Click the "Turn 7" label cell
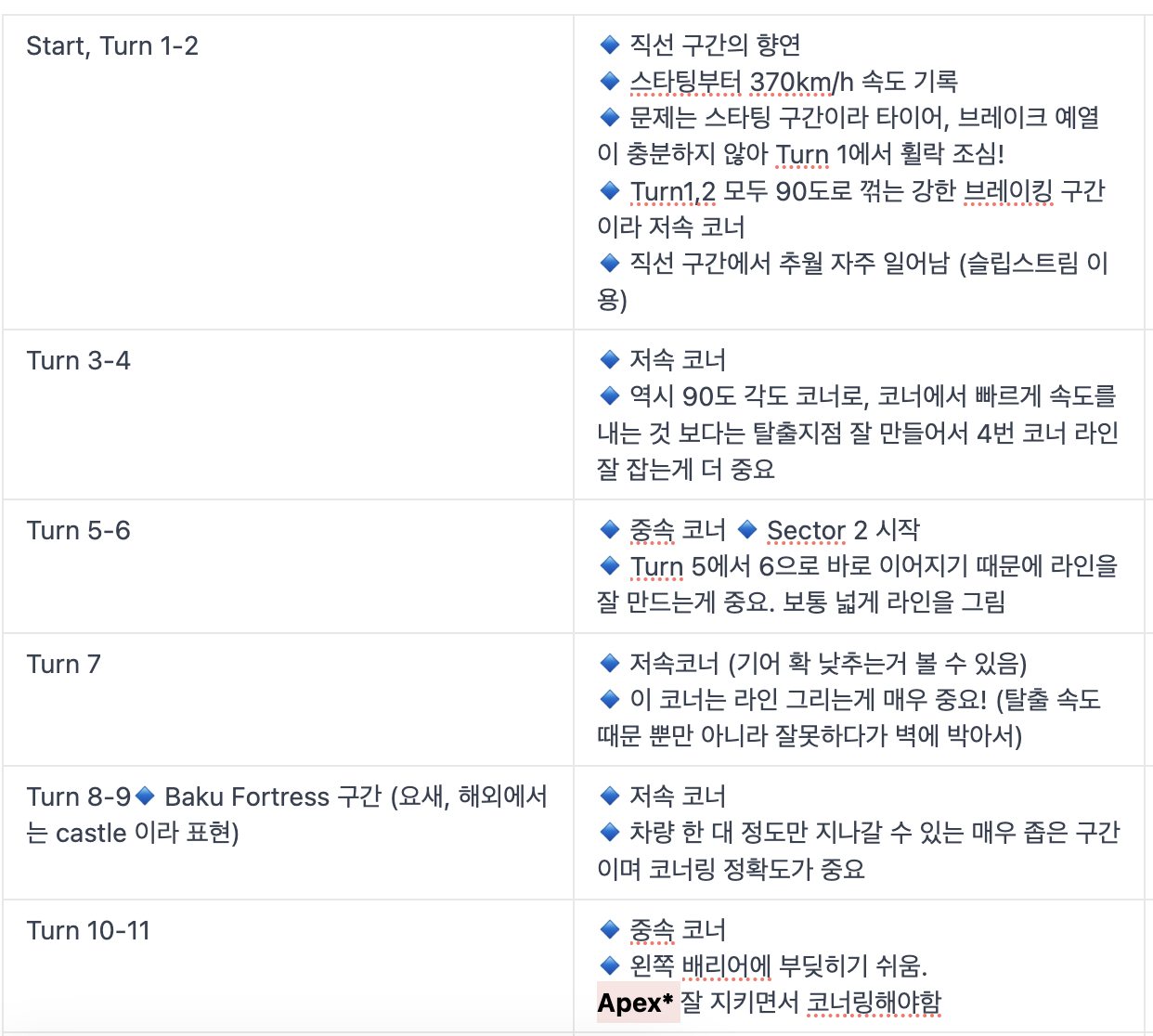This screenshot has height=1036, width=1153. [63, 665]
